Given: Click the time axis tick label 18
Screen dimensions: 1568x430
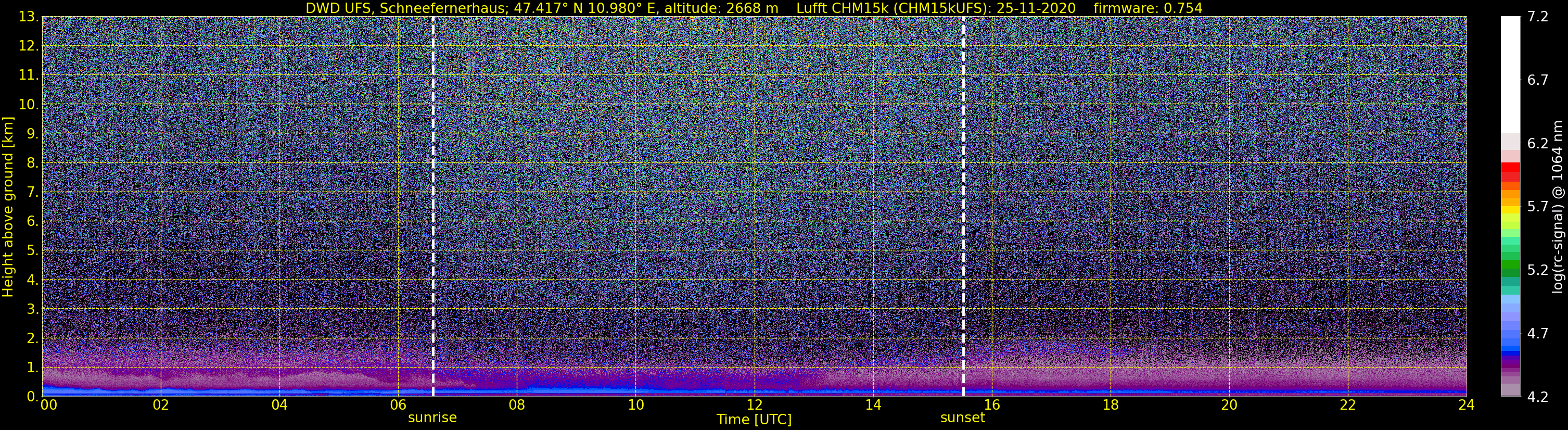Looking at the screenshot, I should pyautogui.click(x=1110, y=405).
